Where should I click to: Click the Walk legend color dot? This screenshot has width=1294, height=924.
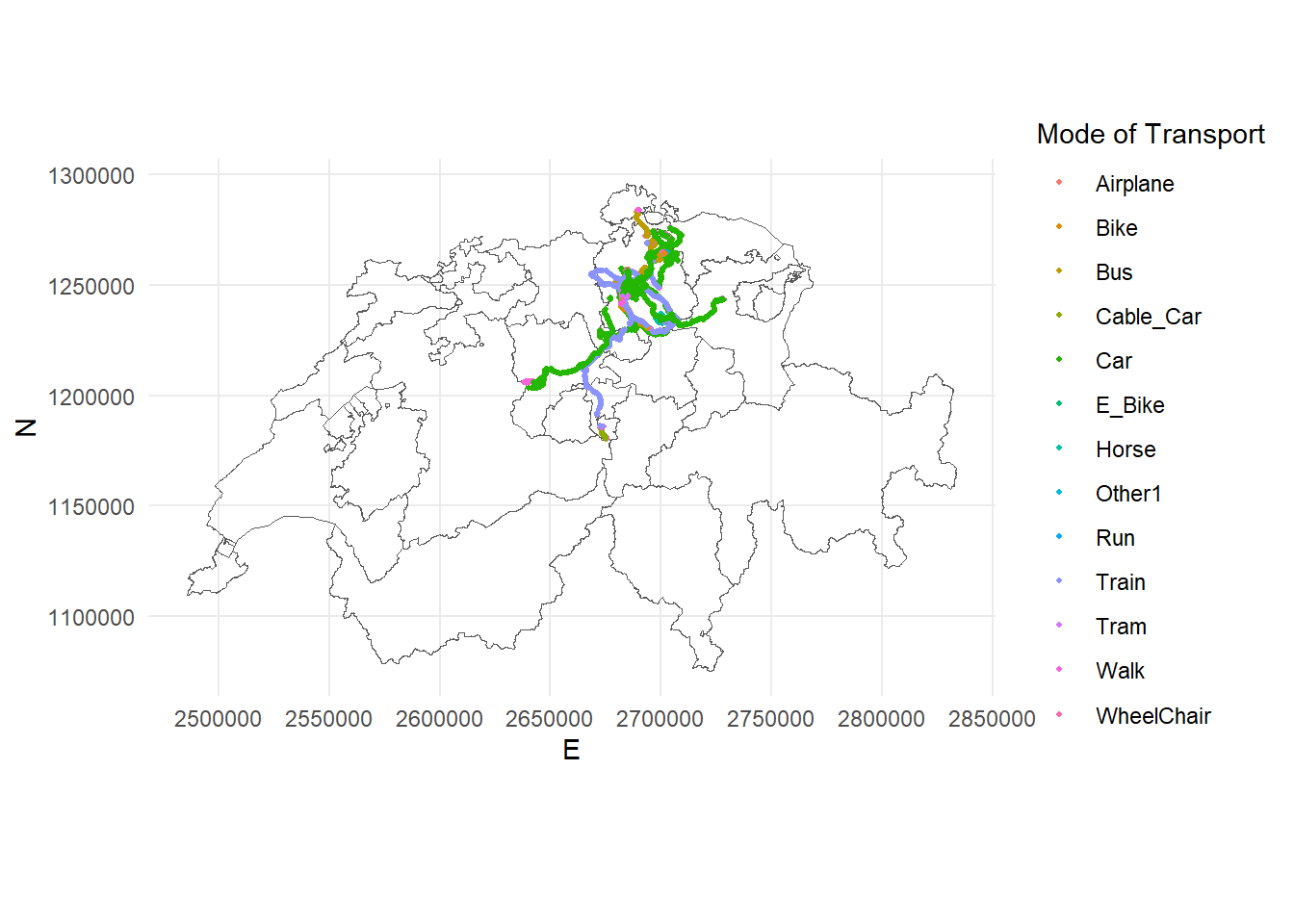[1059, 670]
